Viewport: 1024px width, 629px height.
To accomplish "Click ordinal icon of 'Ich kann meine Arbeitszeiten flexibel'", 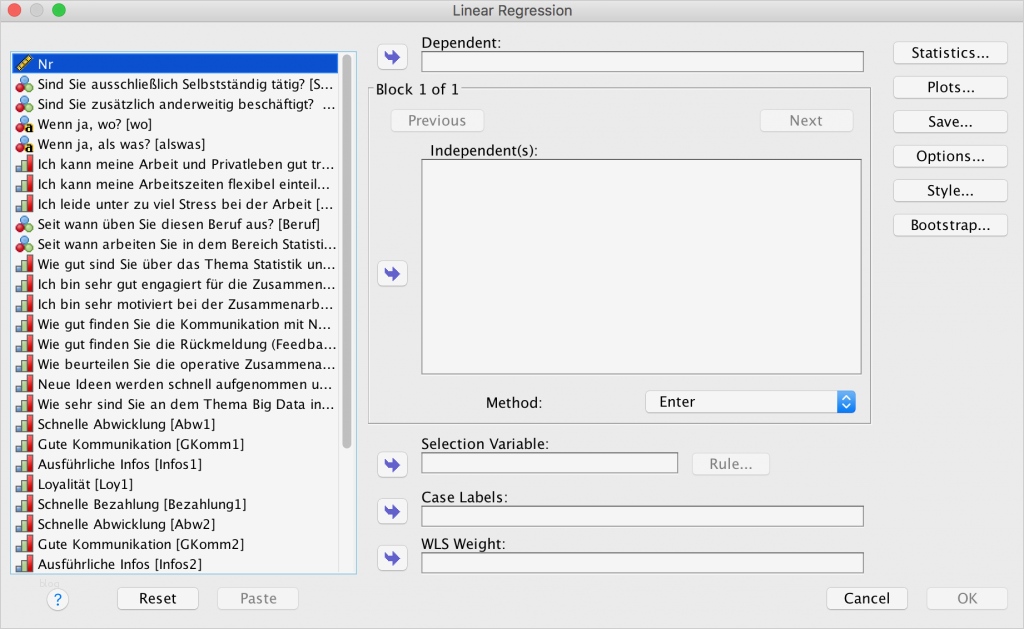I will tap(24, 184).
